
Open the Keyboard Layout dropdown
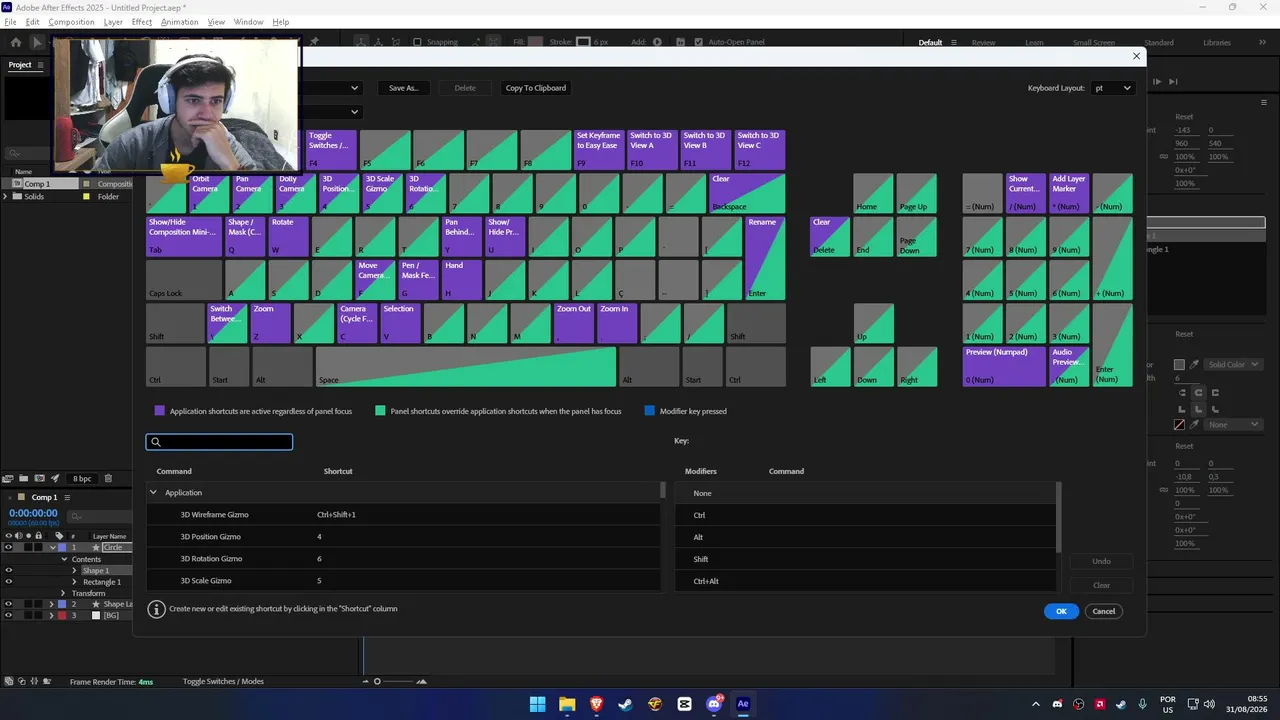click(x=1112, y=88)
